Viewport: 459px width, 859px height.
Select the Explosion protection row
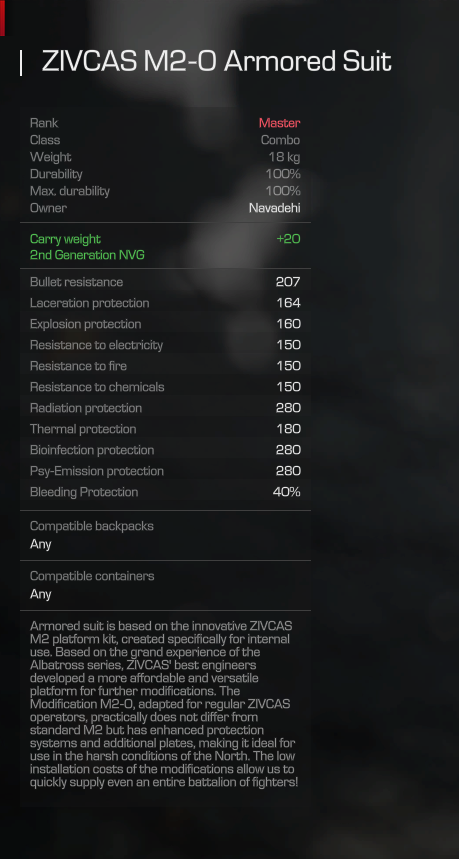tap(165, 324)
